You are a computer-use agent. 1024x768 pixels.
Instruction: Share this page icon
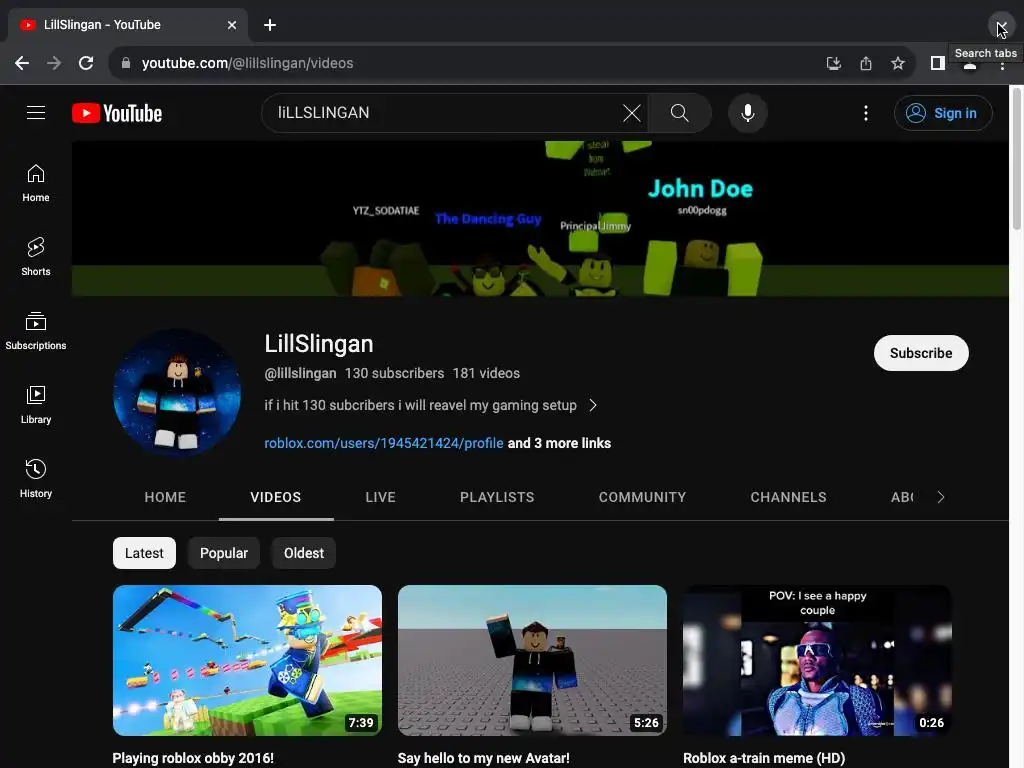click(866, 63)
